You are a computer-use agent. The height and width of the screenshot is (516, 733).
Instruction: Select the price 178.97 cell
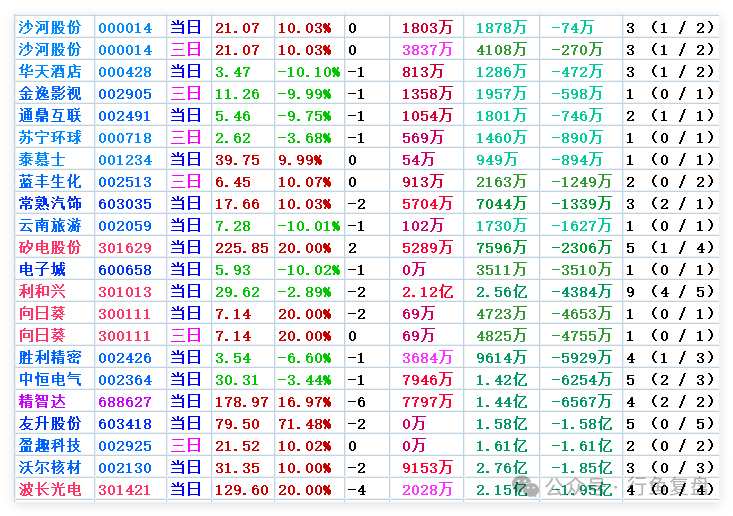[x=242, y=402]
